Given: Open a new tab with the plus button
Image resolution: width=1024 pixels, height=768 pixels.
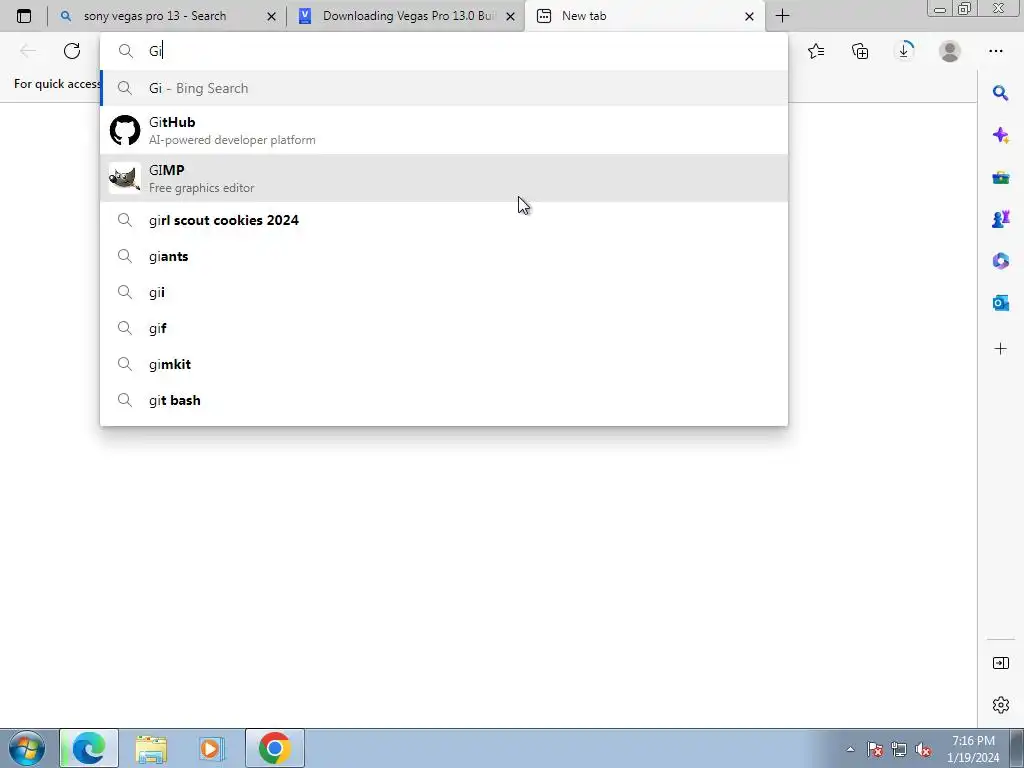Looking at the screenshot, I should [x=782, y=16].
